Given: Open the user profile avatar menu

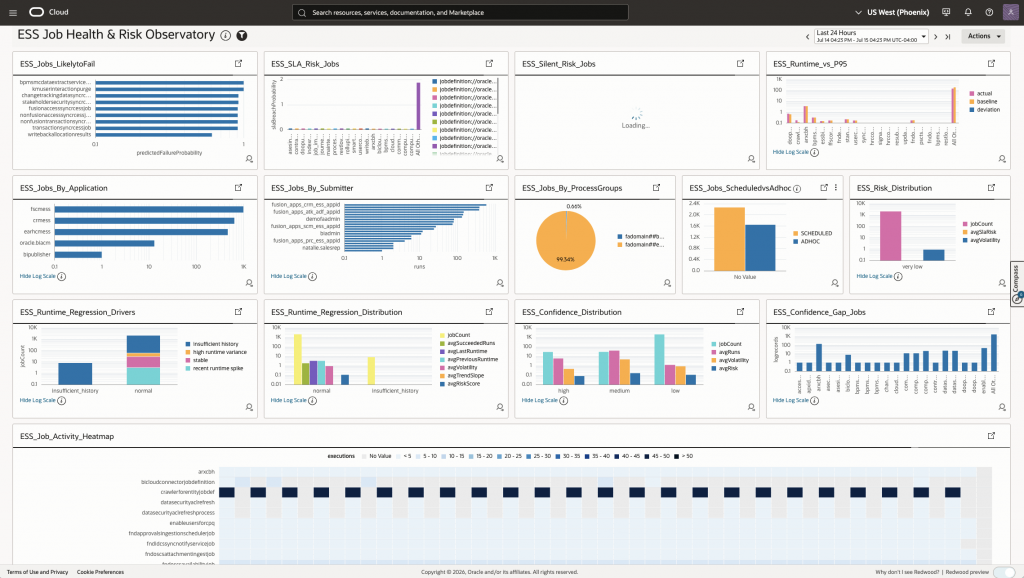Looking at the screenshot, I should coord(1010,12).
